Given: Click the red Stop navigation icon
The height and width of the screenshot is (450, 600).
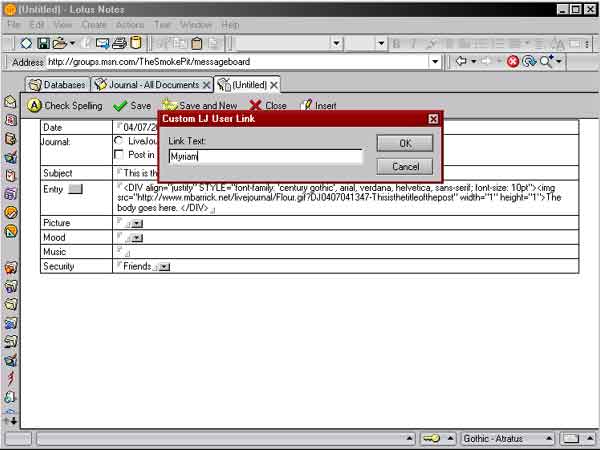Looking at the screenshot, I should pyautogui.click(x=513, y=61).
